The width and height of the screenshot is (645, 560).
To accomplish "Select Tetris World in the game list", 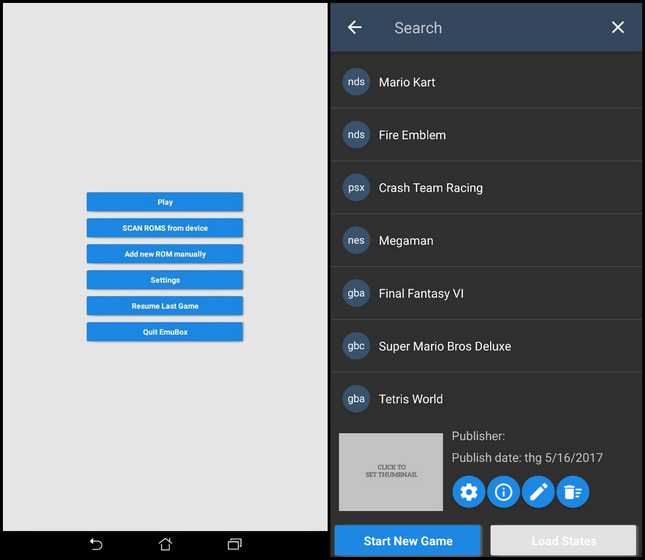I will [486, 399].
